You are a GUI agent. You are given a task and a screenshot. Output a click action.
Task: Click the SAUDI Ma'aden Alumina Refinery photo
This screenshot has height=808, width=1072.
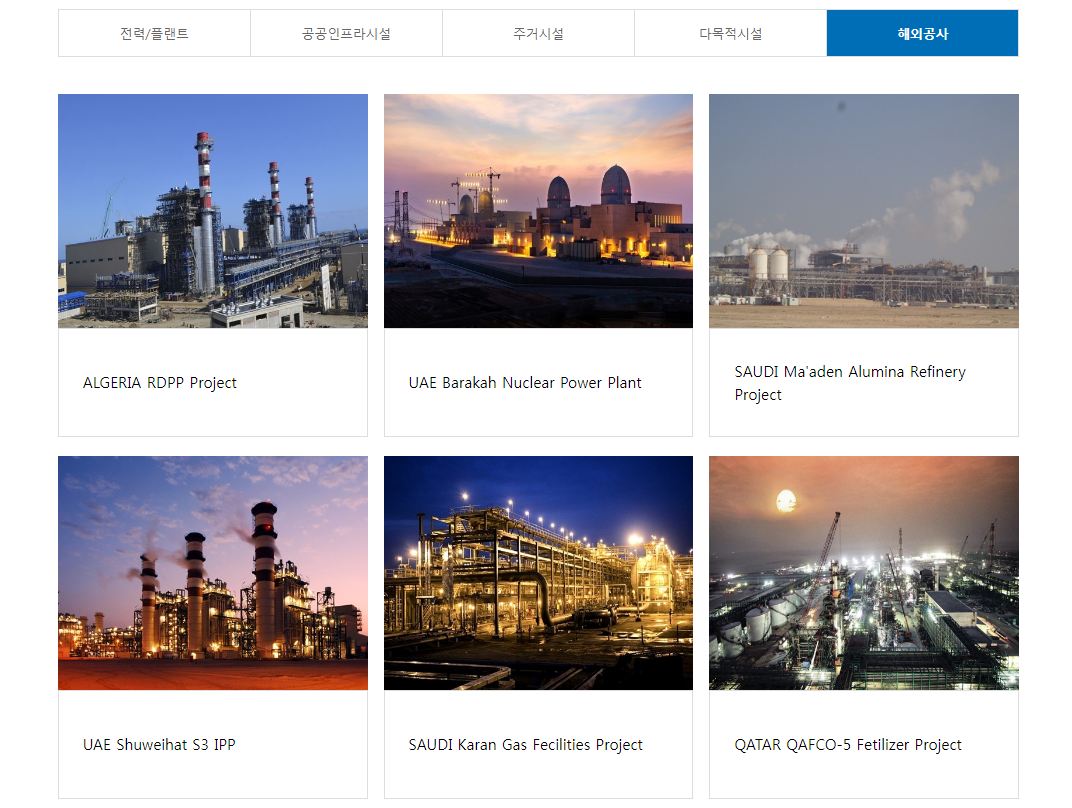pos(863,211)
